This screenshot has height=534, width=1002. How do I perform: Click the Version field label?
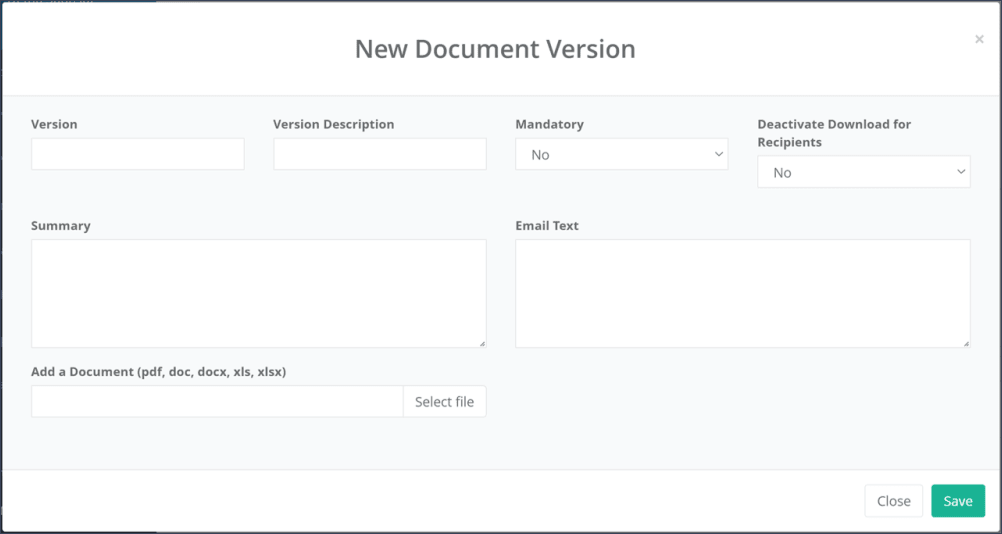click(x=54, y=125)
